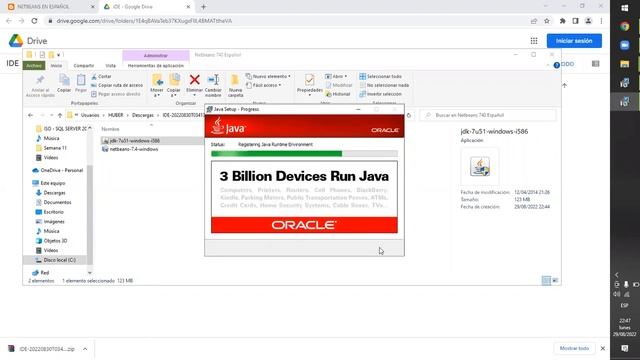
Task: Open Google apps grid icon in Drive
Action: [534, 41]
